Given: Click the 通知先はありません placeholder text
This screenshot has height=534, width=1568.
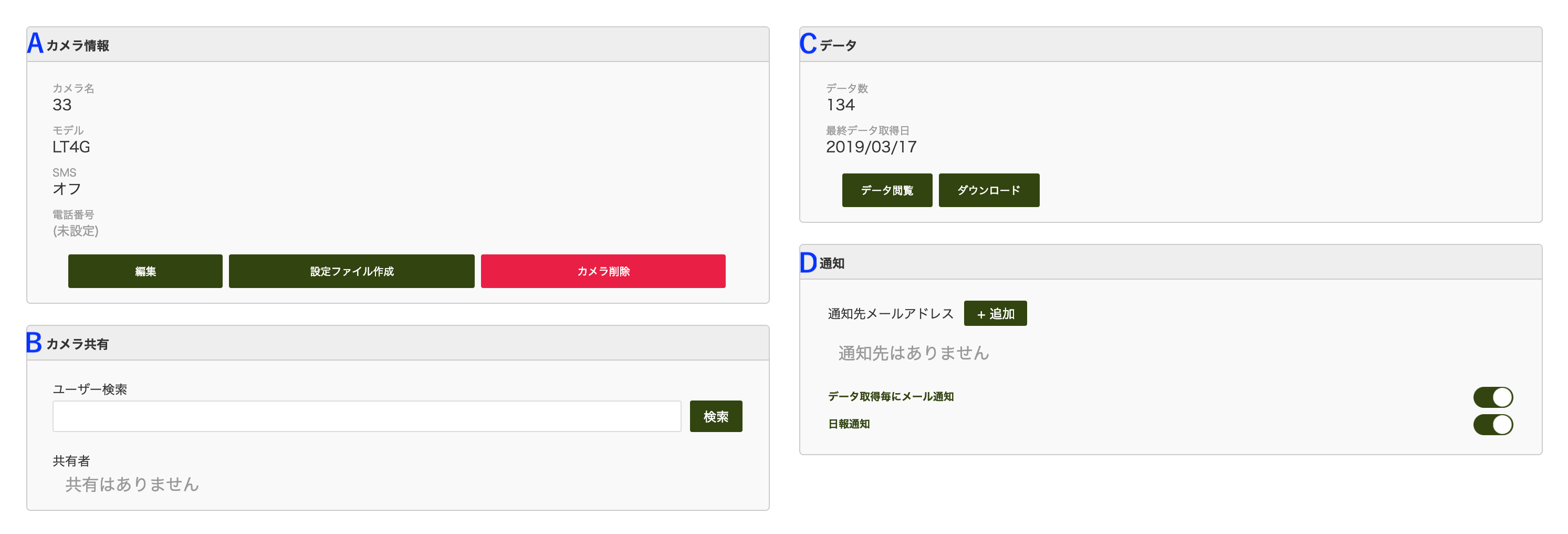Looking at the screenshot, I should [x=913, y=353].
